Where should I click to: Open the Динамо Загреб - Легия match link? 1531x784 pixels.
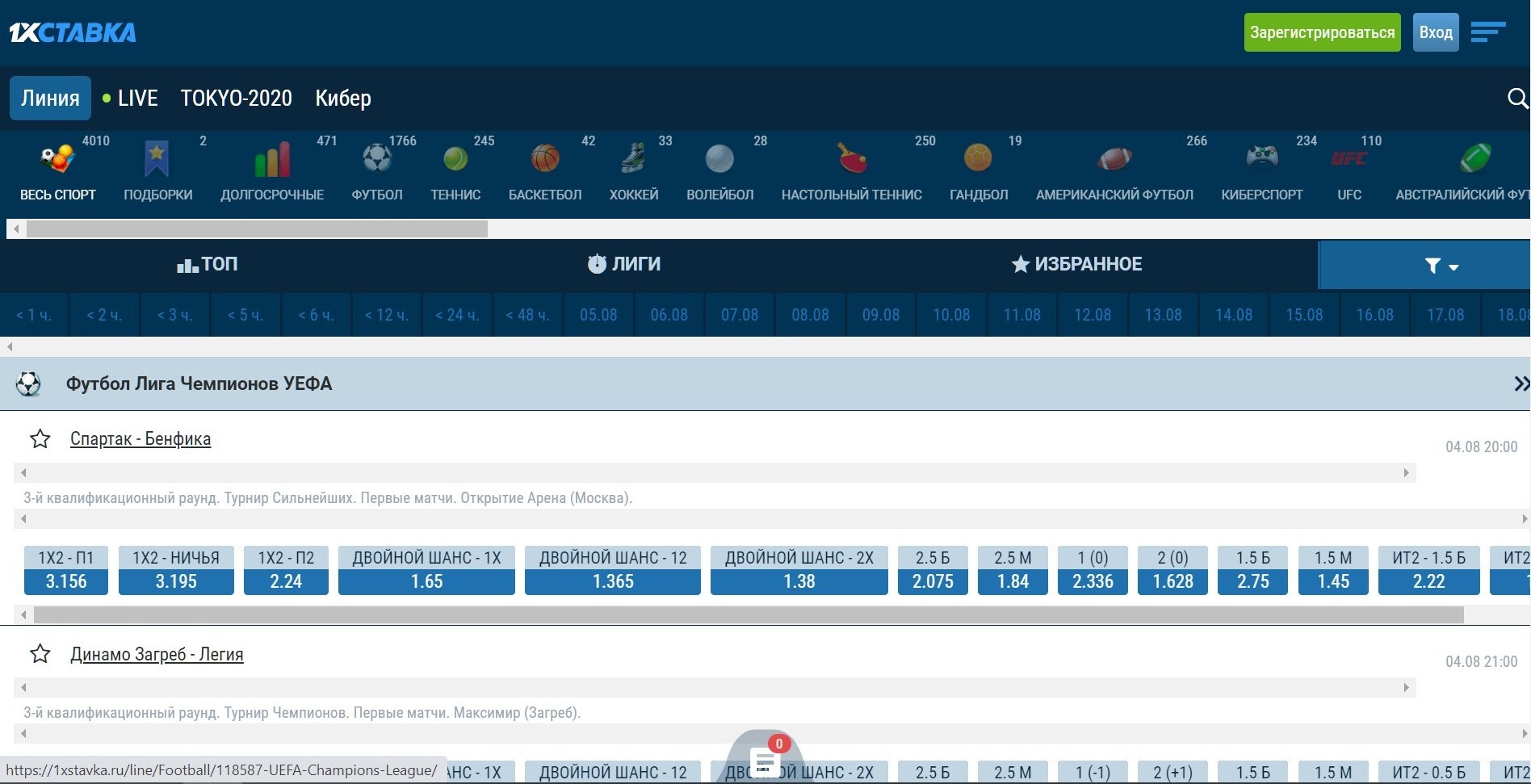coord(157,654)
